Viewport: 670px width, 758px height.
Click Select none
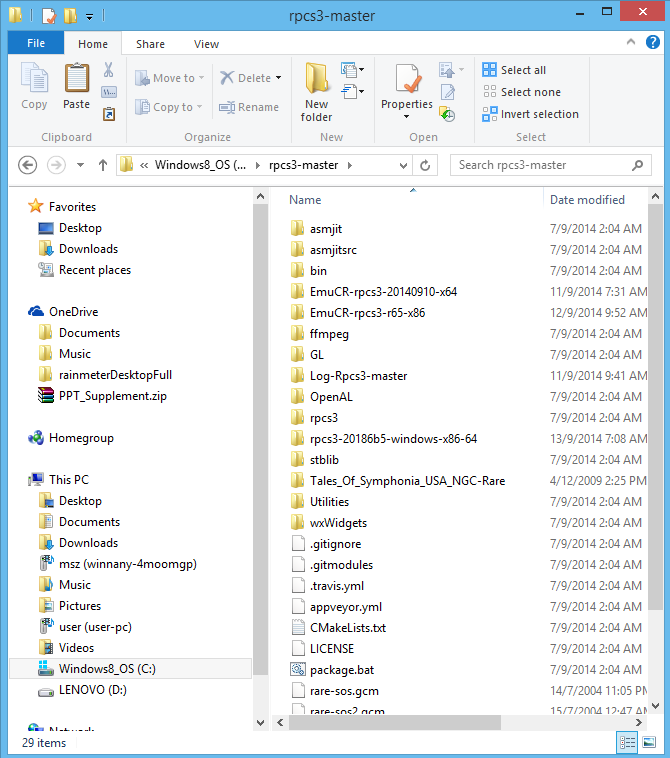(x=522, y=92)
